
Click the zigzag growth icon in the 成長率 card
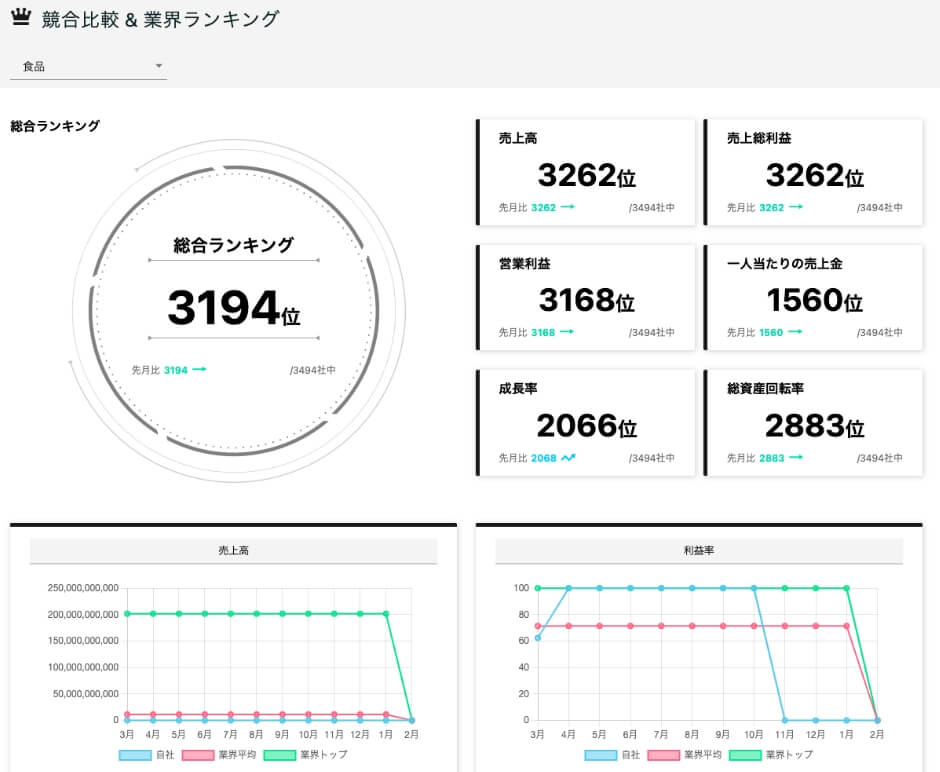point(572,458)
